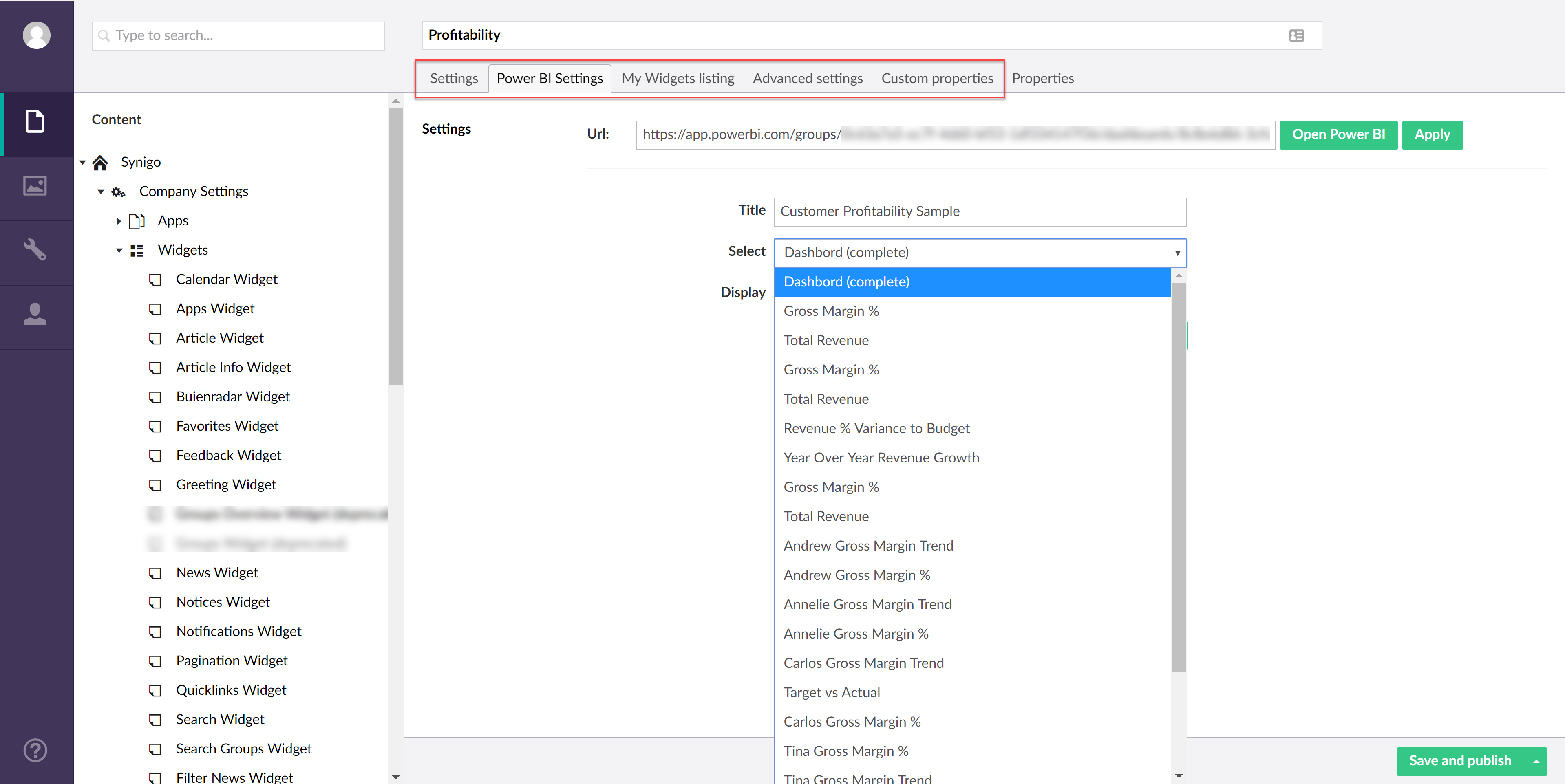This screenshot has height=784, width=1565.
Task: Click the tree scrollbar down arrow
Action: [395, 777]
